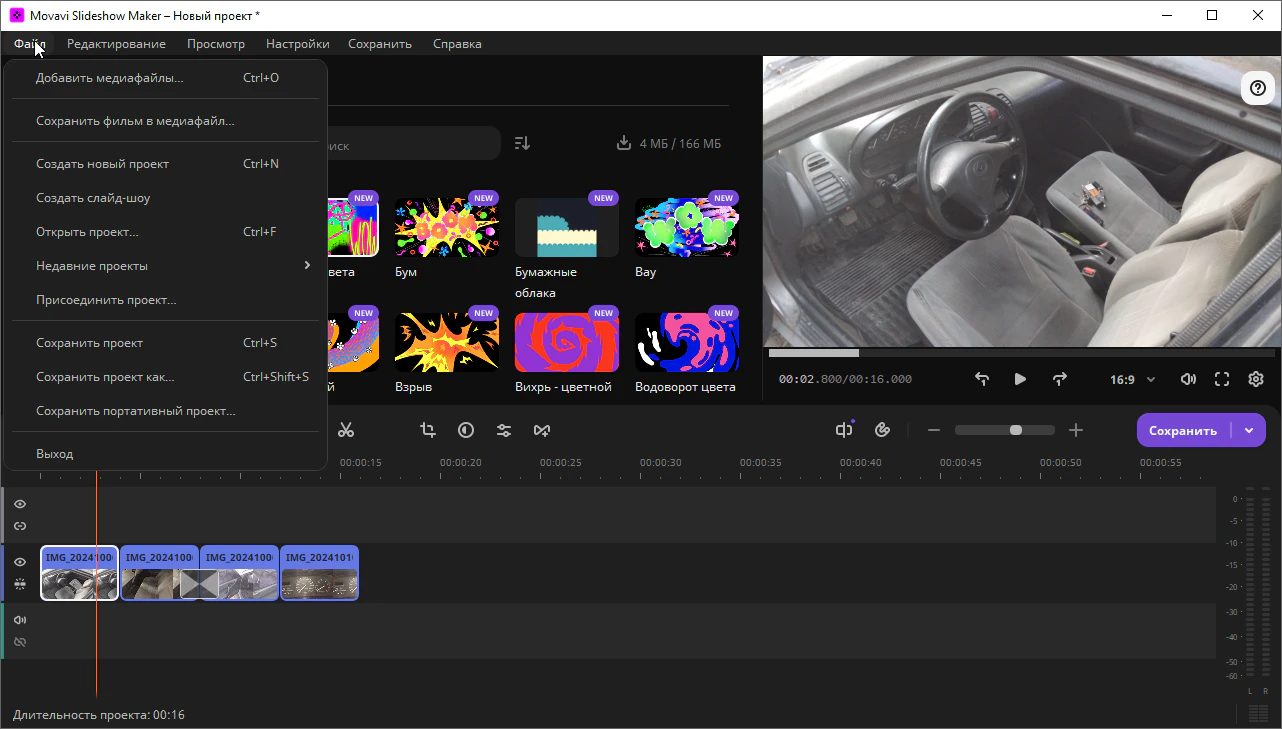The width and height of the screenshot is (1282, 729).
Task: Open the crop and rotate tool
Action: coord(428,430)
